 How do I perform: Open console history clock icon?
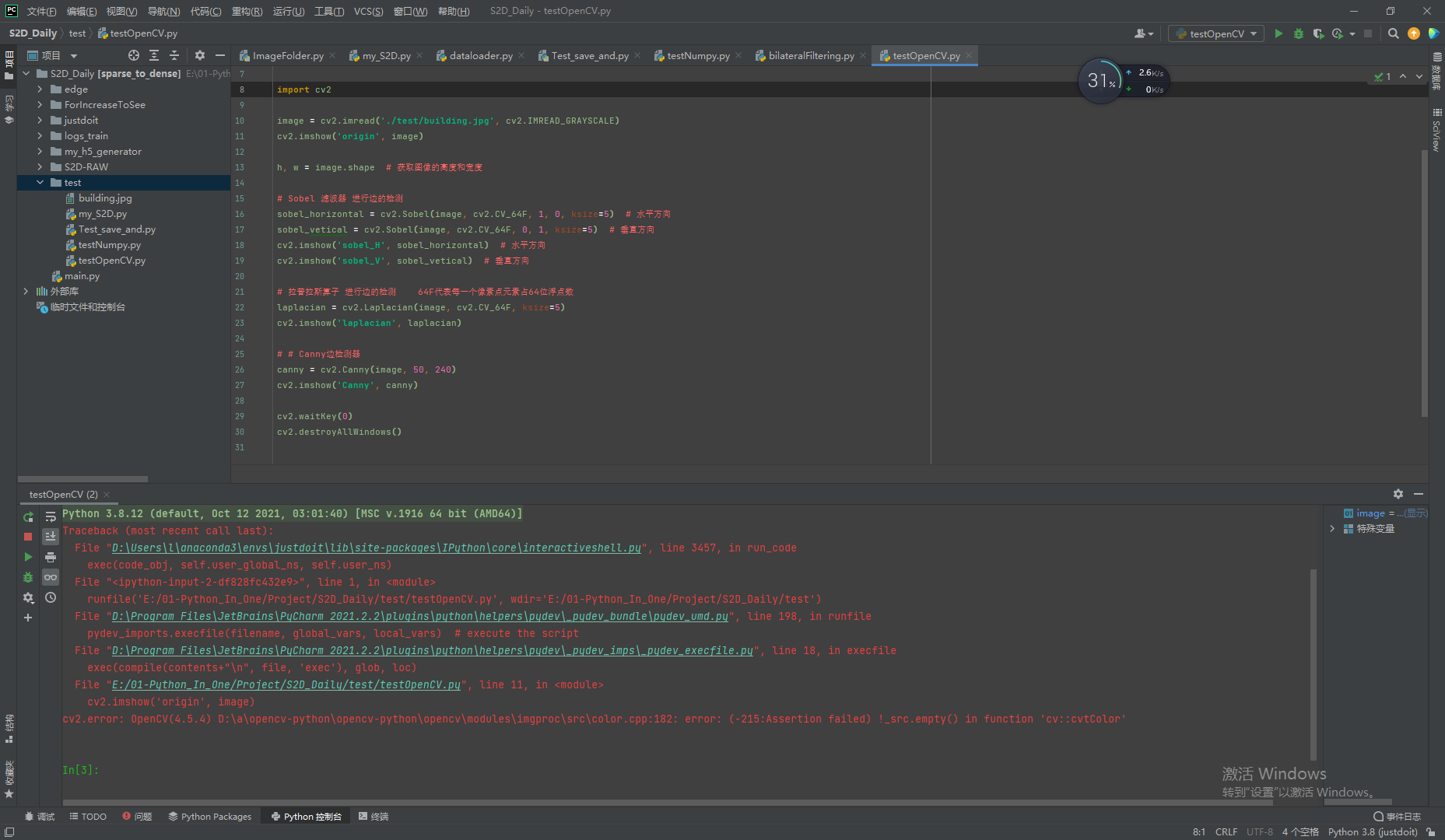click(51, 597)
